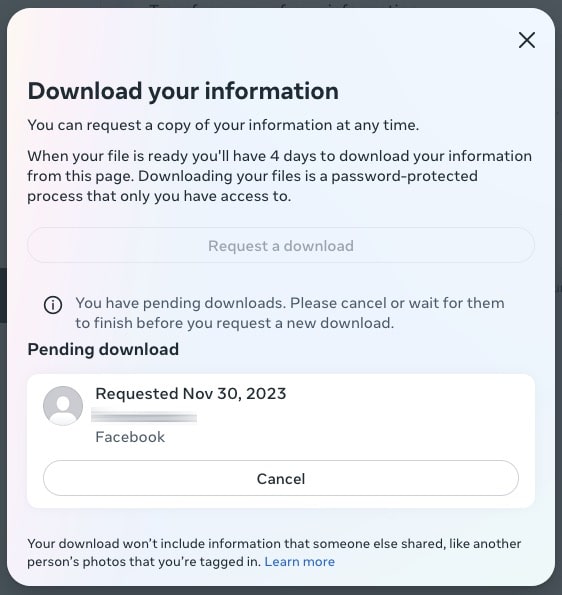Click the gray profile avatar icon

63,406
